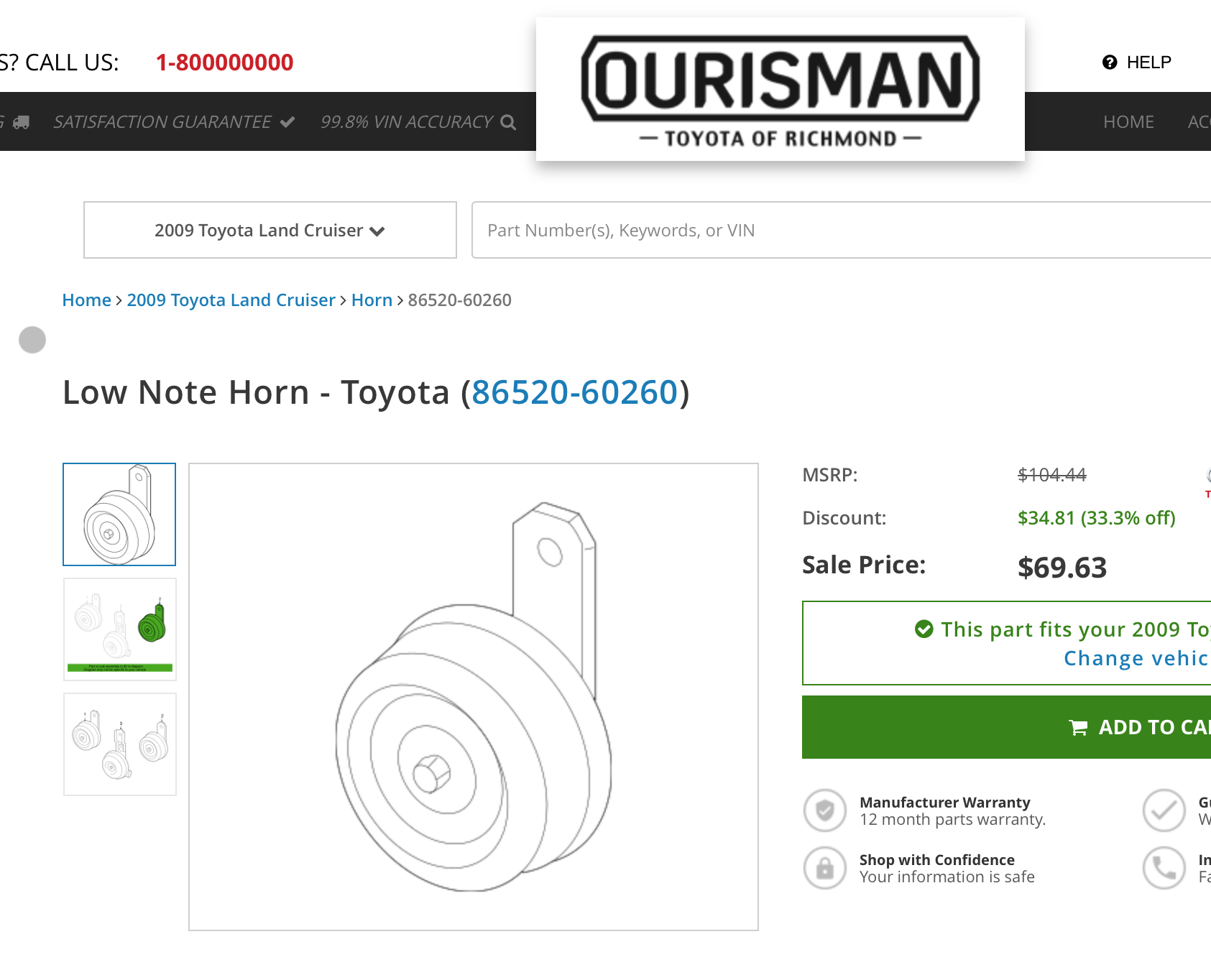Click the Shop with Confidence lock icon
This screenshot has height=980, width=1211.
click(x=825, y=868)
